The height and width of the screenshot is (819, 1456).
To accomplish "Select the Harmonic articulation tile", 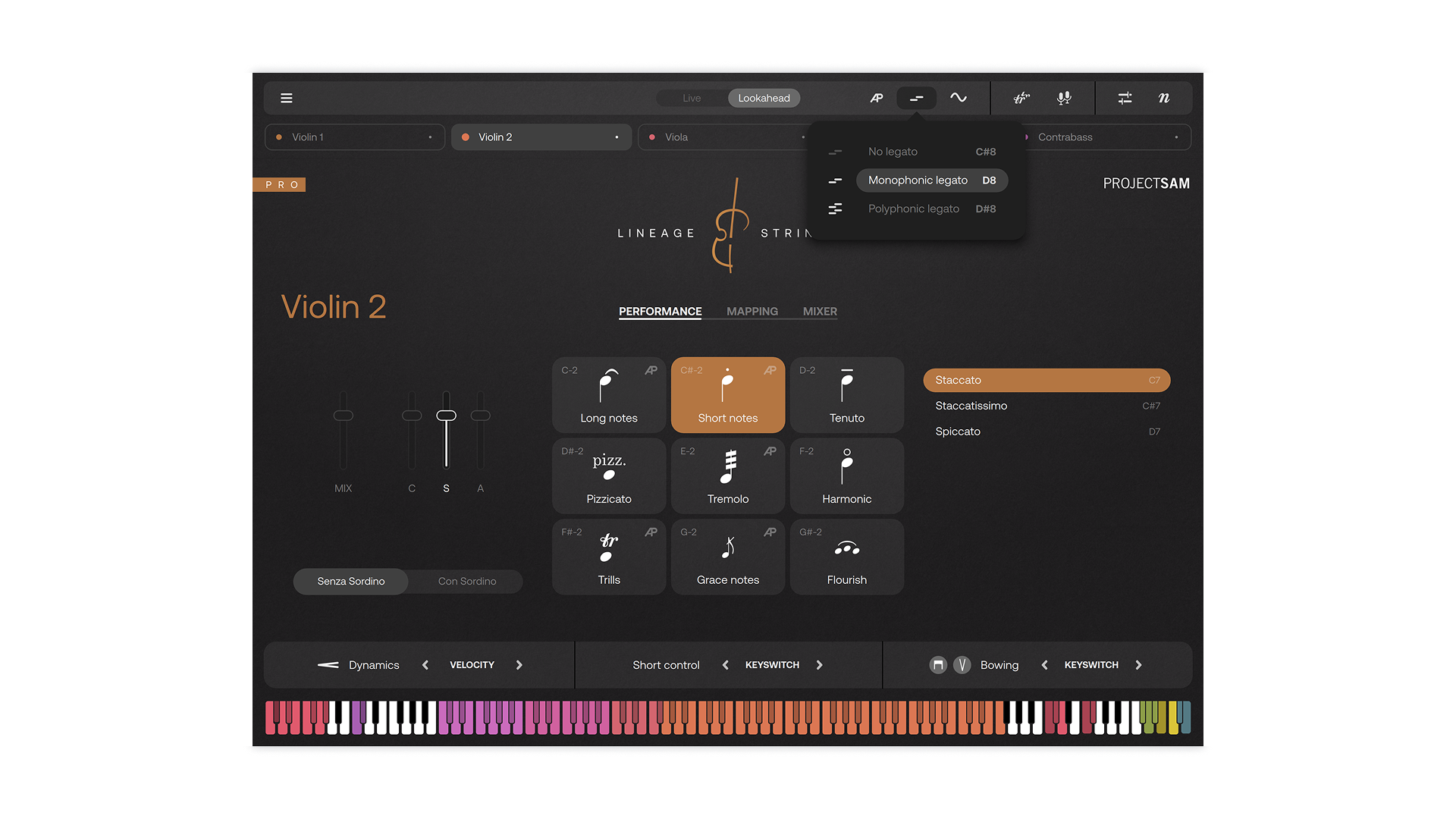I will (x=847, y=476).
